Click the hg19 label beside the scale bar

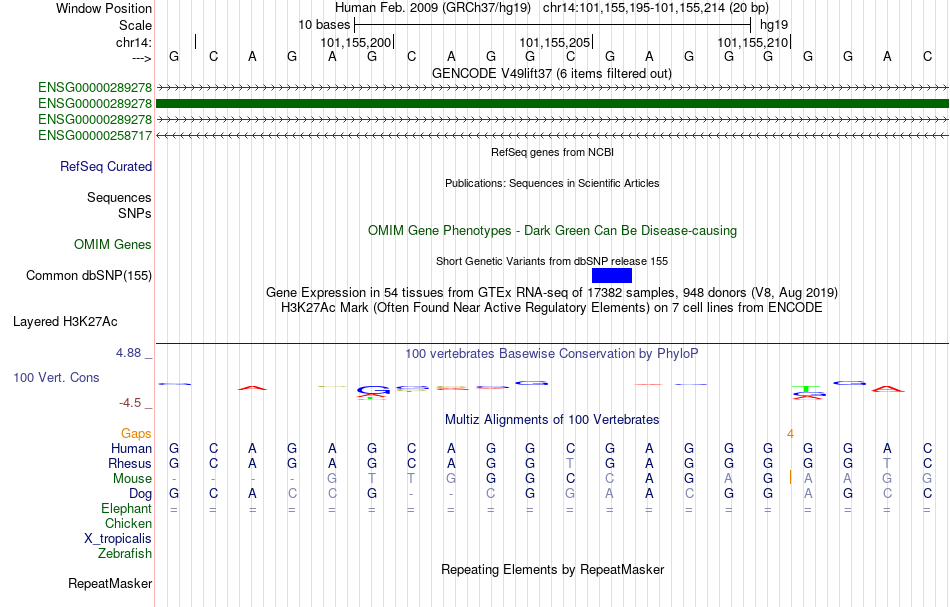point(774,25)
